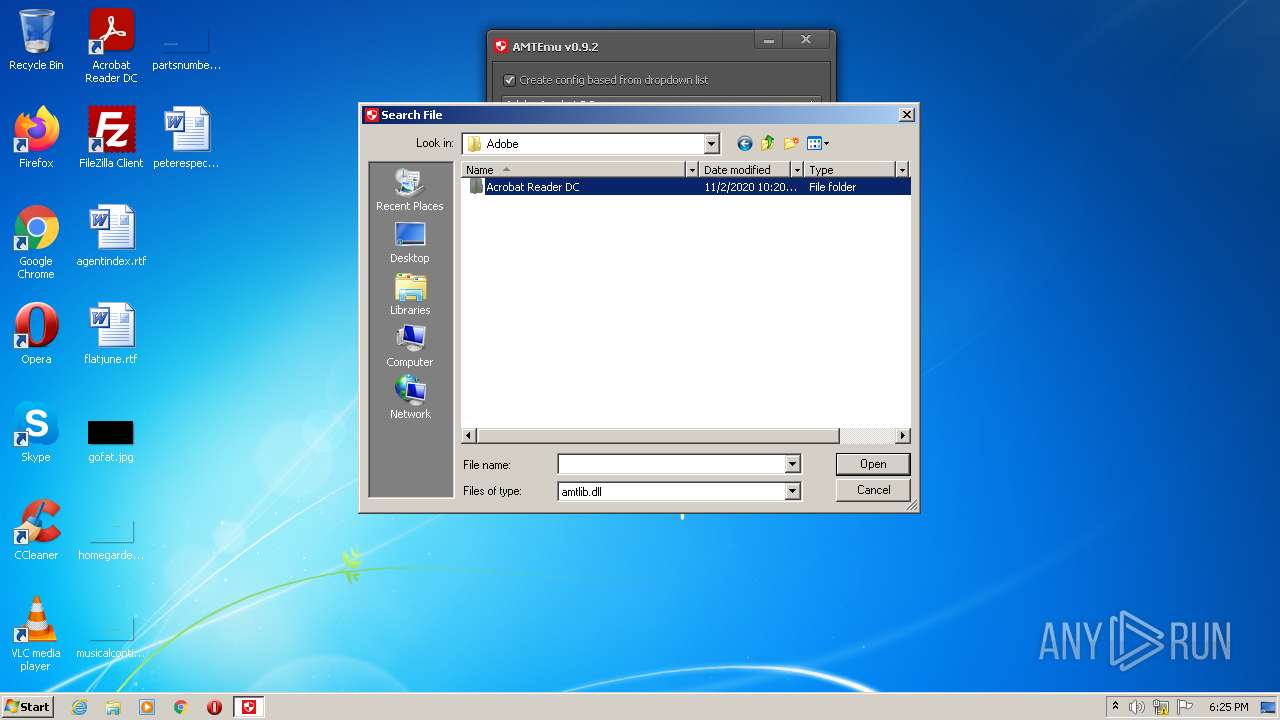Screen dimensions: 1280x720
Task: Click the Cancel button
Action: point(873,490)
